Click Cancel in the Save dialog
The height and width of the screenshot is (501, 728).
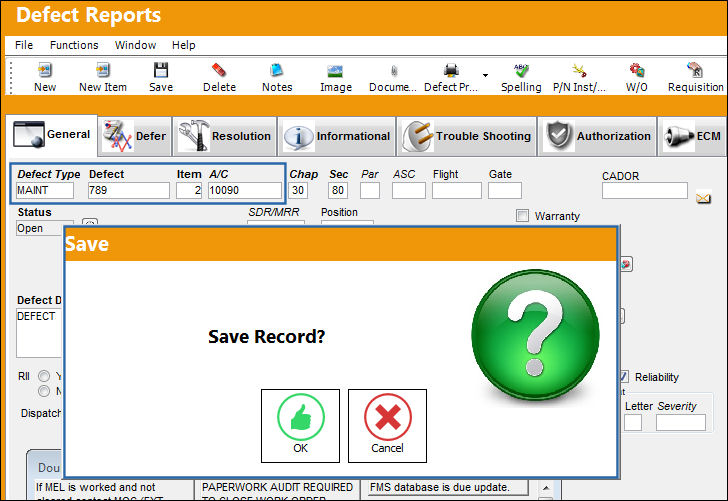tap(387, 426)
